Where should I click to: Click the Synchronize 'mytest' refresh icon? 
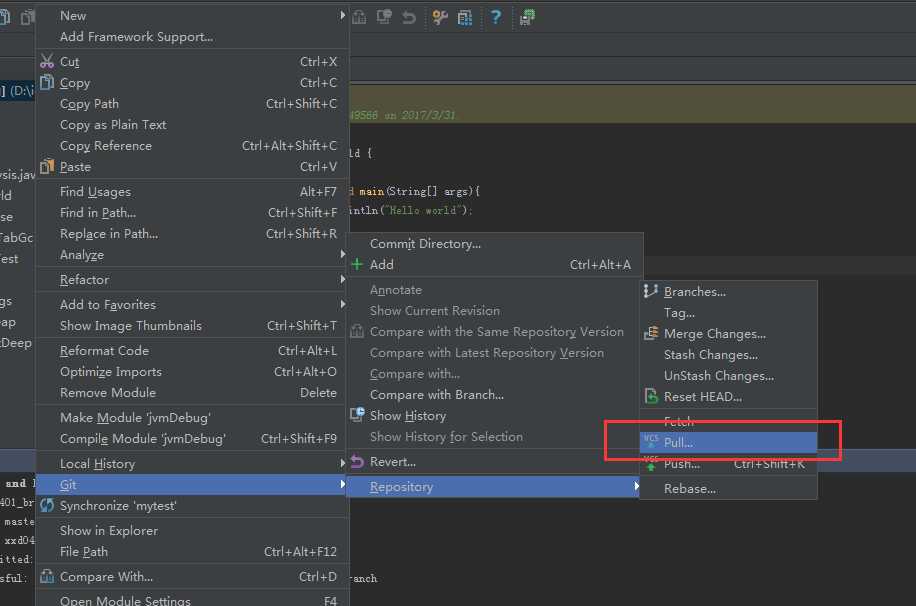pyautogui.click(x=47, y=505)
